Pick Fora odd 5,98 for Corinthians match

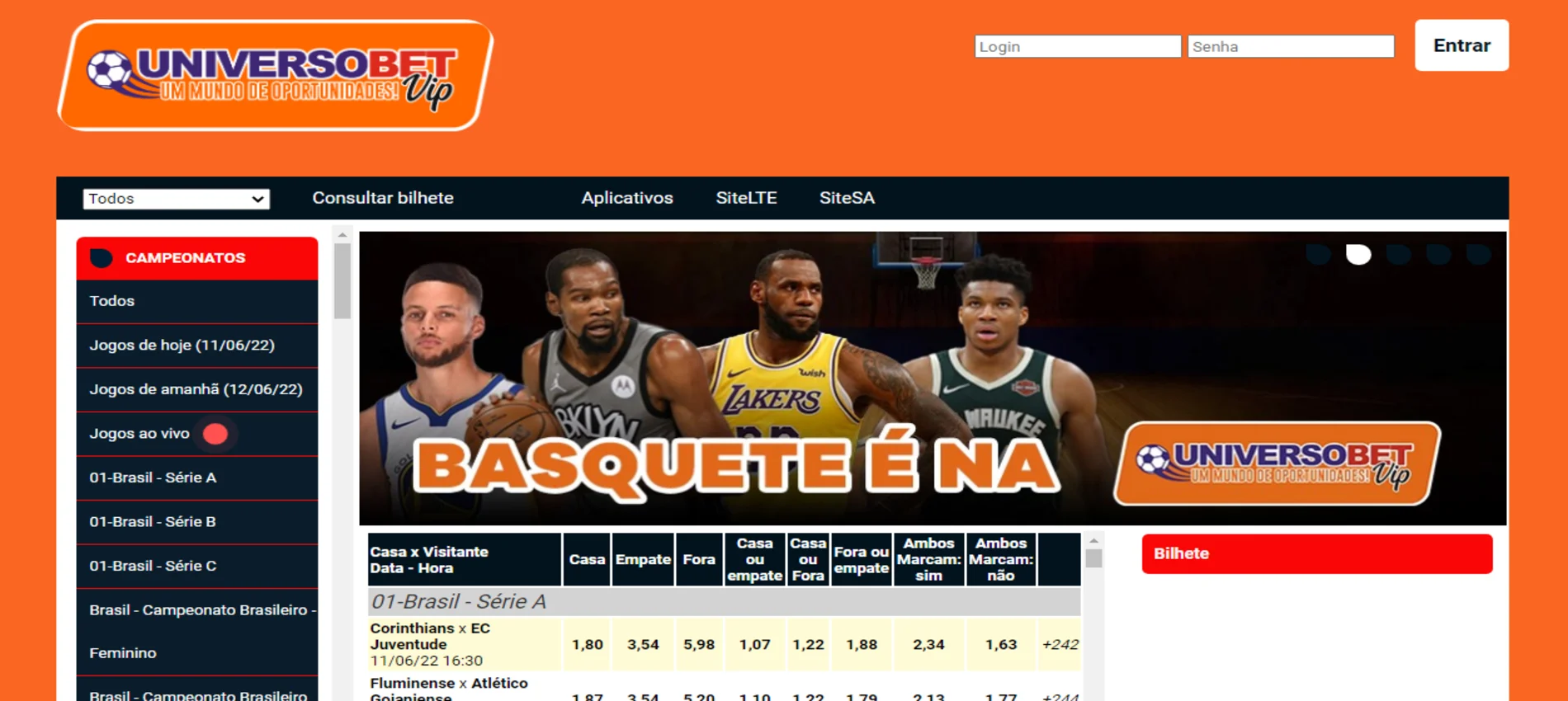tap(699, 645)
